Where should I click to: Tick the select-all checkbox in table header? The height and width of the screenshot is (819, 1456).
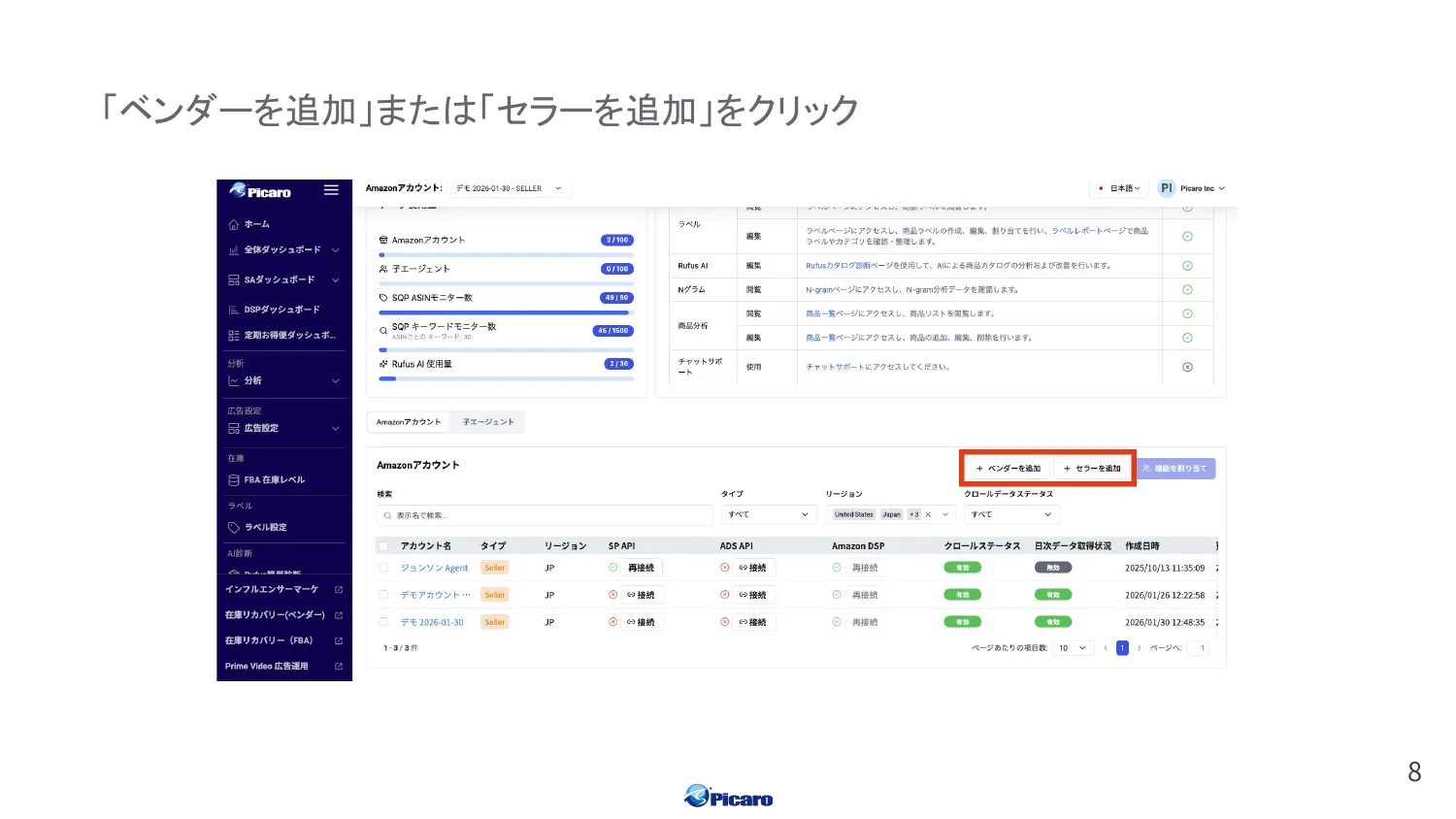[x=383, y=546]
